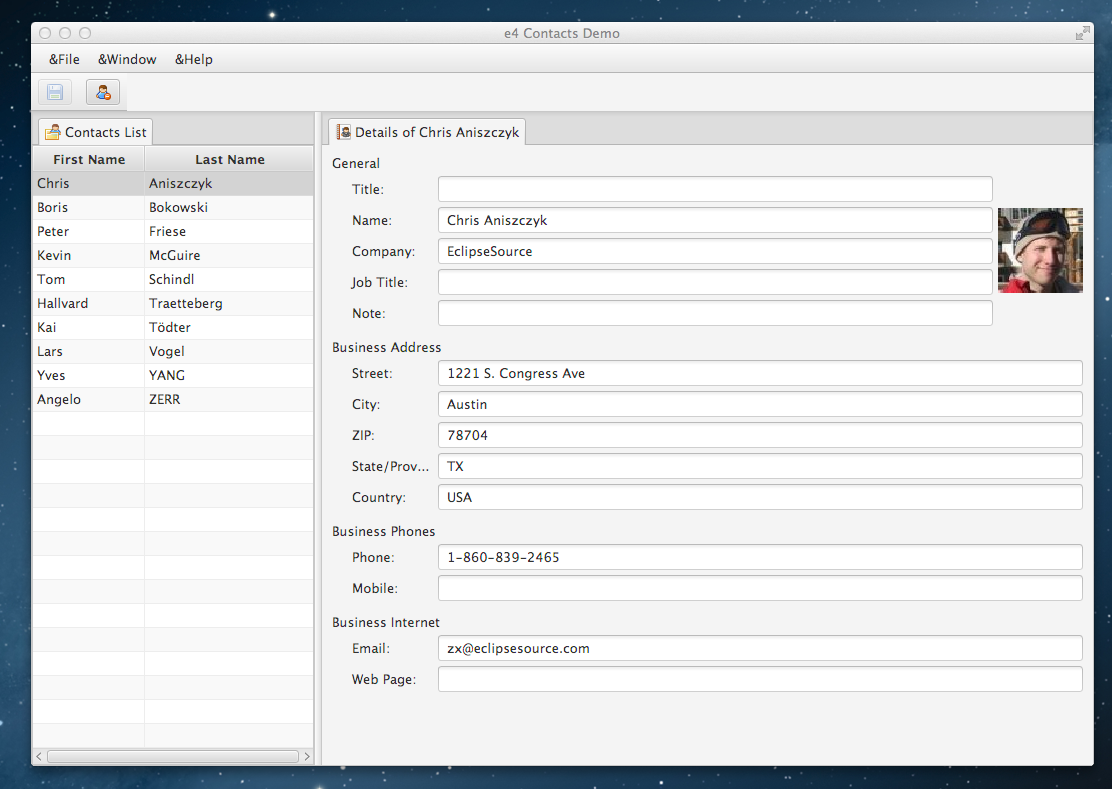Click the right scroll arrow in contacts list
The image size is (1112, 789).
[307, 757]
